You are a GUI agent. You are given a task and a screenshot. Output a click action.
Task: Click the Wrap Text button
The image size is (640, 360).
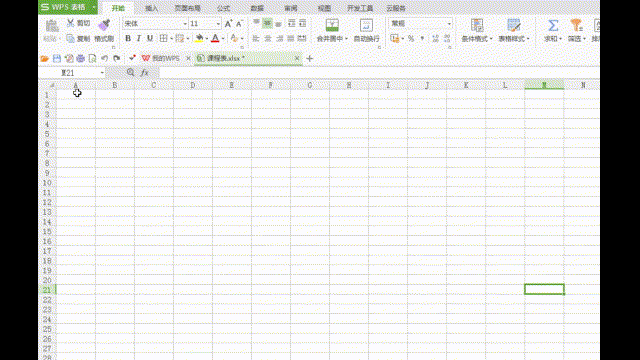coord(366,30)
